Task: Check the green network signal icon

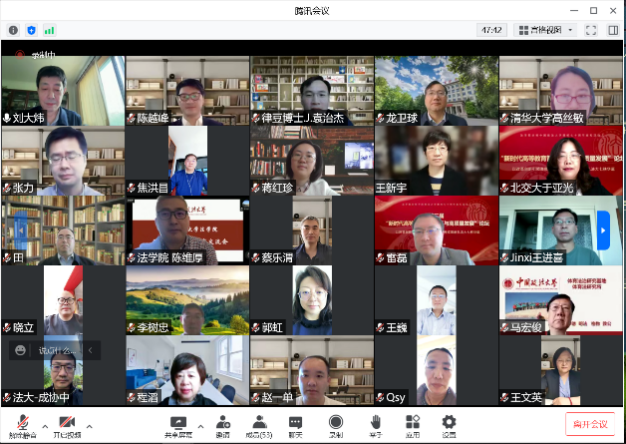Action: (49, 31)
